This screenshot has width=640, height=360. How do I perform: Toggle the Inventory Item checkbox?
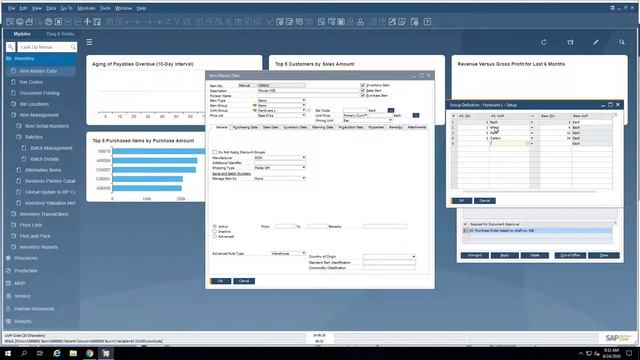click(x=362, y=85)
